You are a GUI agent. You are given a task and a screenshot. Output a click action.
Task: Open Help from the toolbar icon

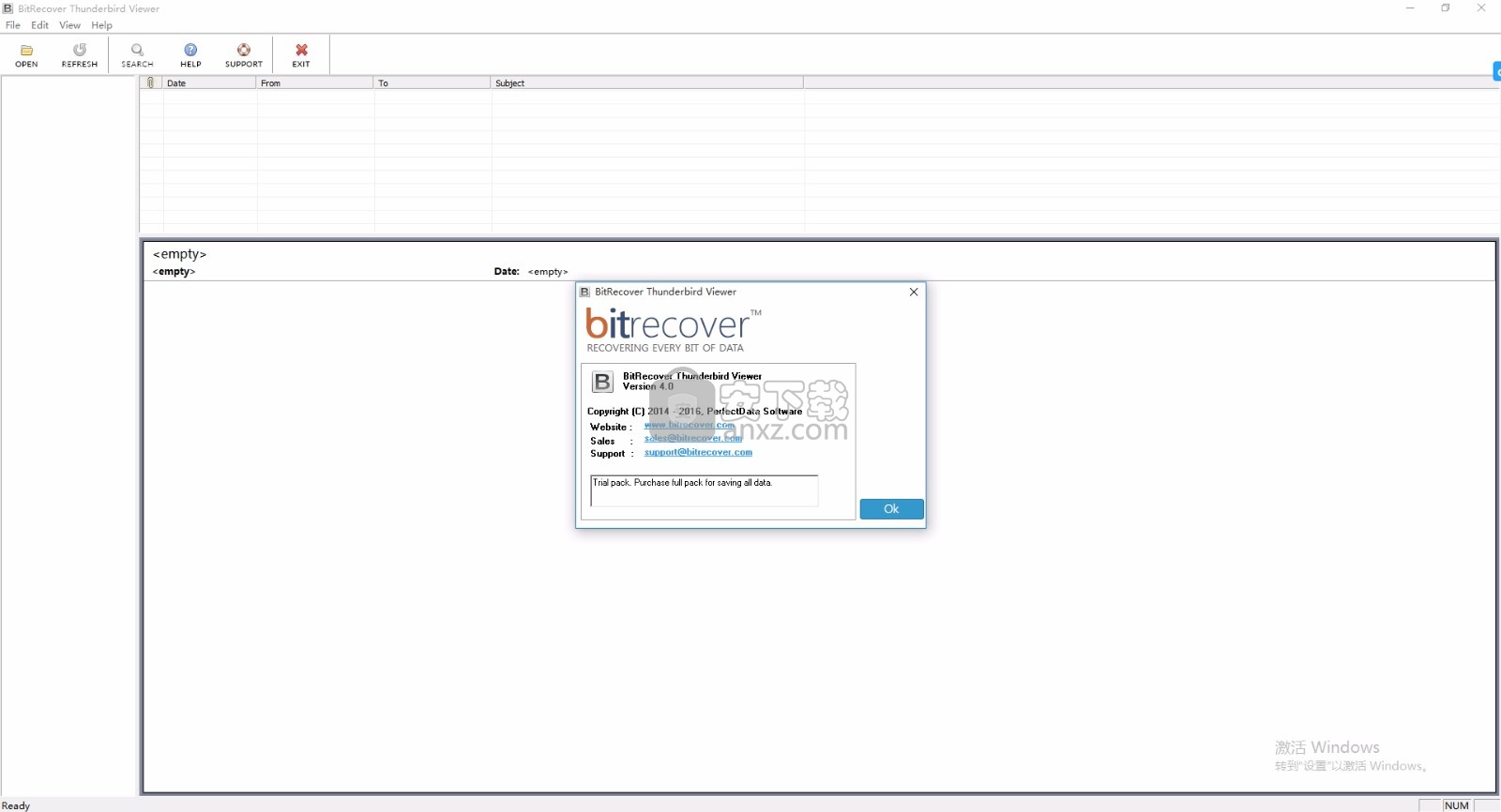point(190,51)
